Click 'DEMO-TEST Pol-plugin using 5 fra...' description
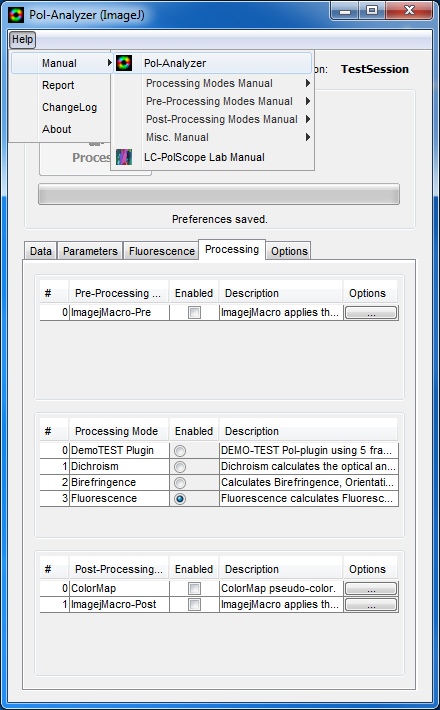 (309, 451)
